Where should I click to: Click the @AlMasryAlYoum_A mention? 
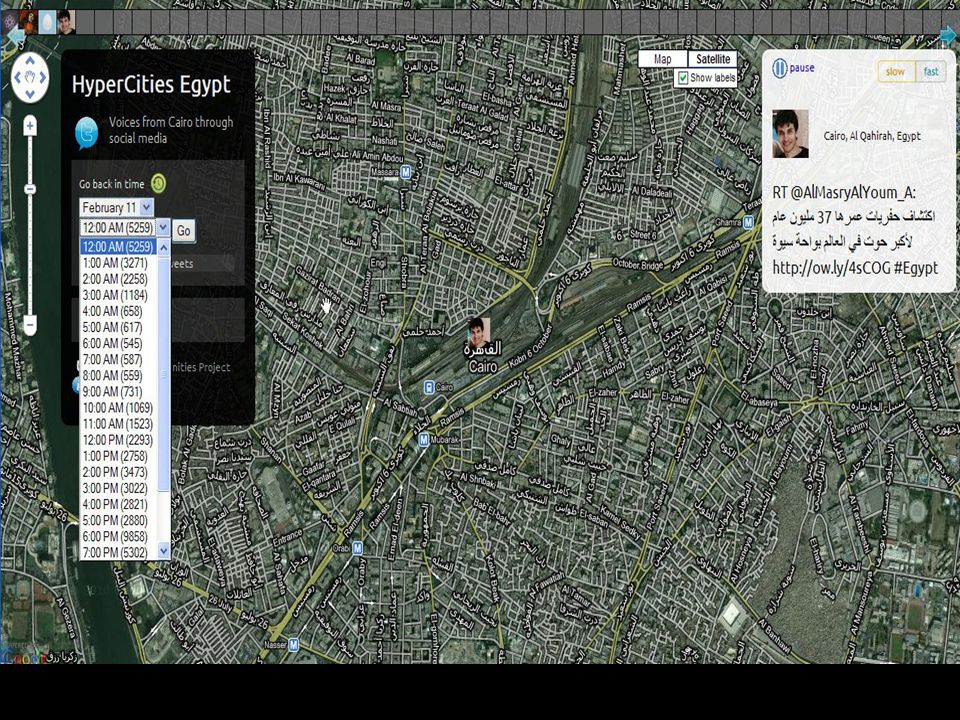point(853,192)
